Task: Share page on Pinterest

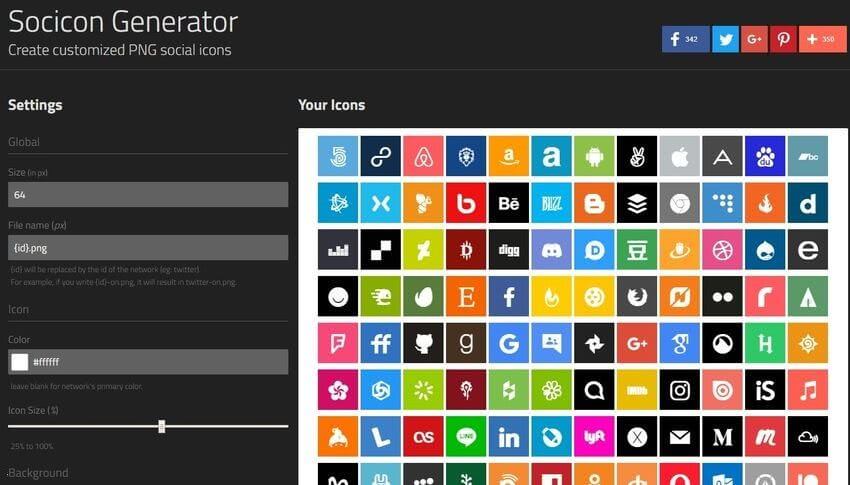Action: tap(783, 39)
